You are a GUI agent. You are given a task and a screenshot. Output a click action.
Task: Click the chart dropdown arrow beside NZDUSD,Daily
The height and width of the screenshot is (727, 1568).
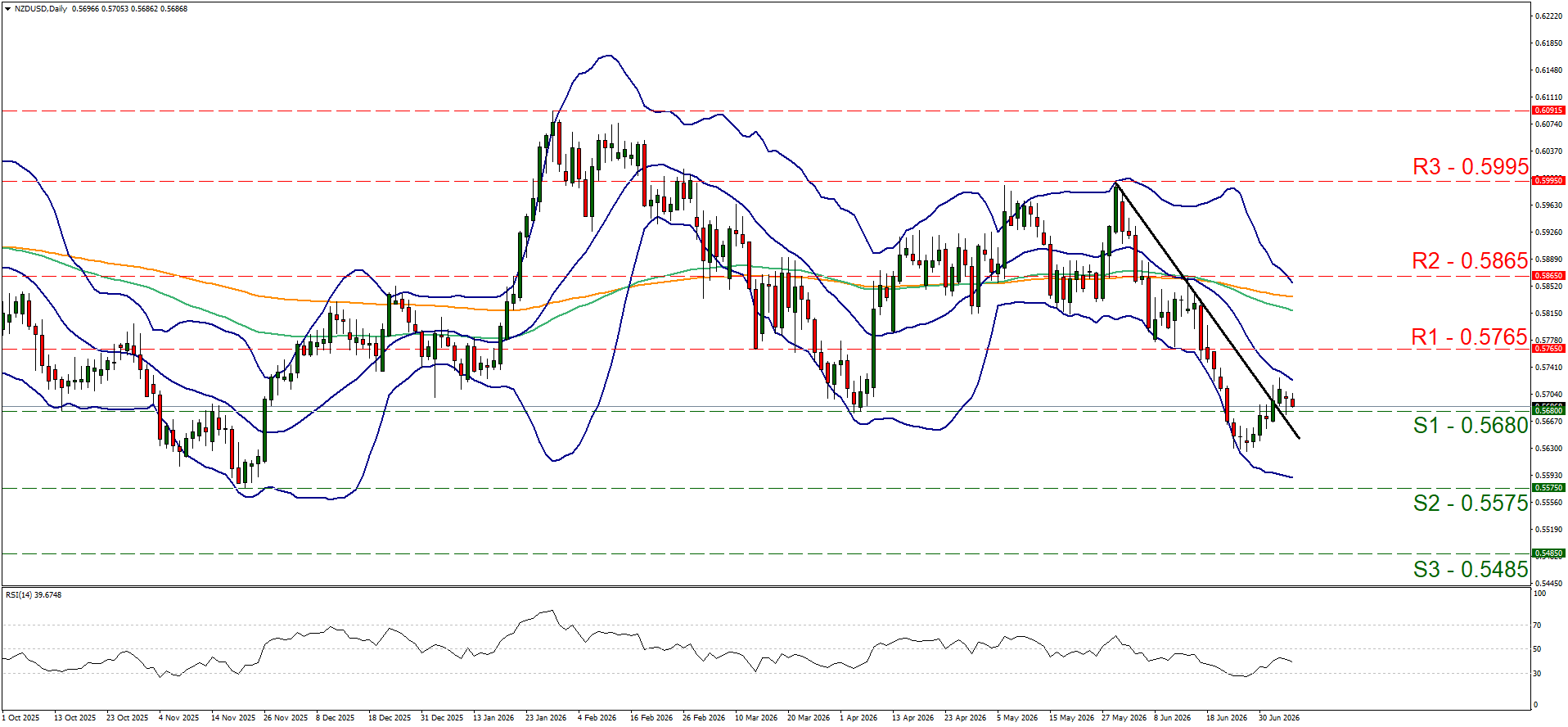[7, 9]
